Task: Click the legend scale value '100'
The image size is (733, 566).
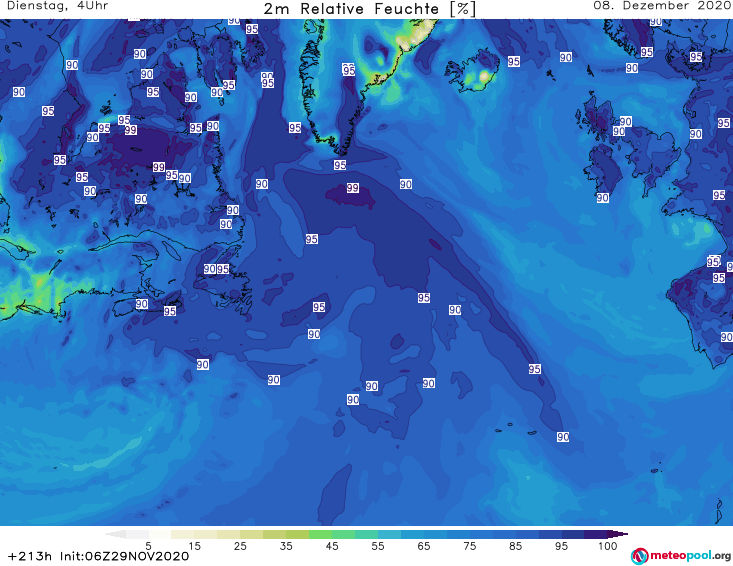Action: (x=608, y=546)
